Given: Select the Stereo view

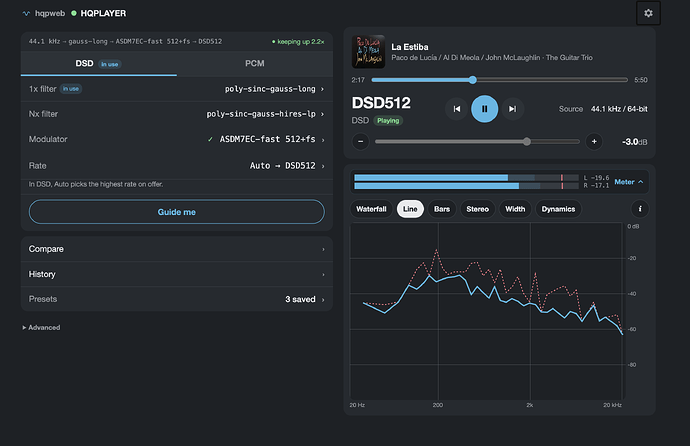Looking at the screenshot, I should 477,209.
